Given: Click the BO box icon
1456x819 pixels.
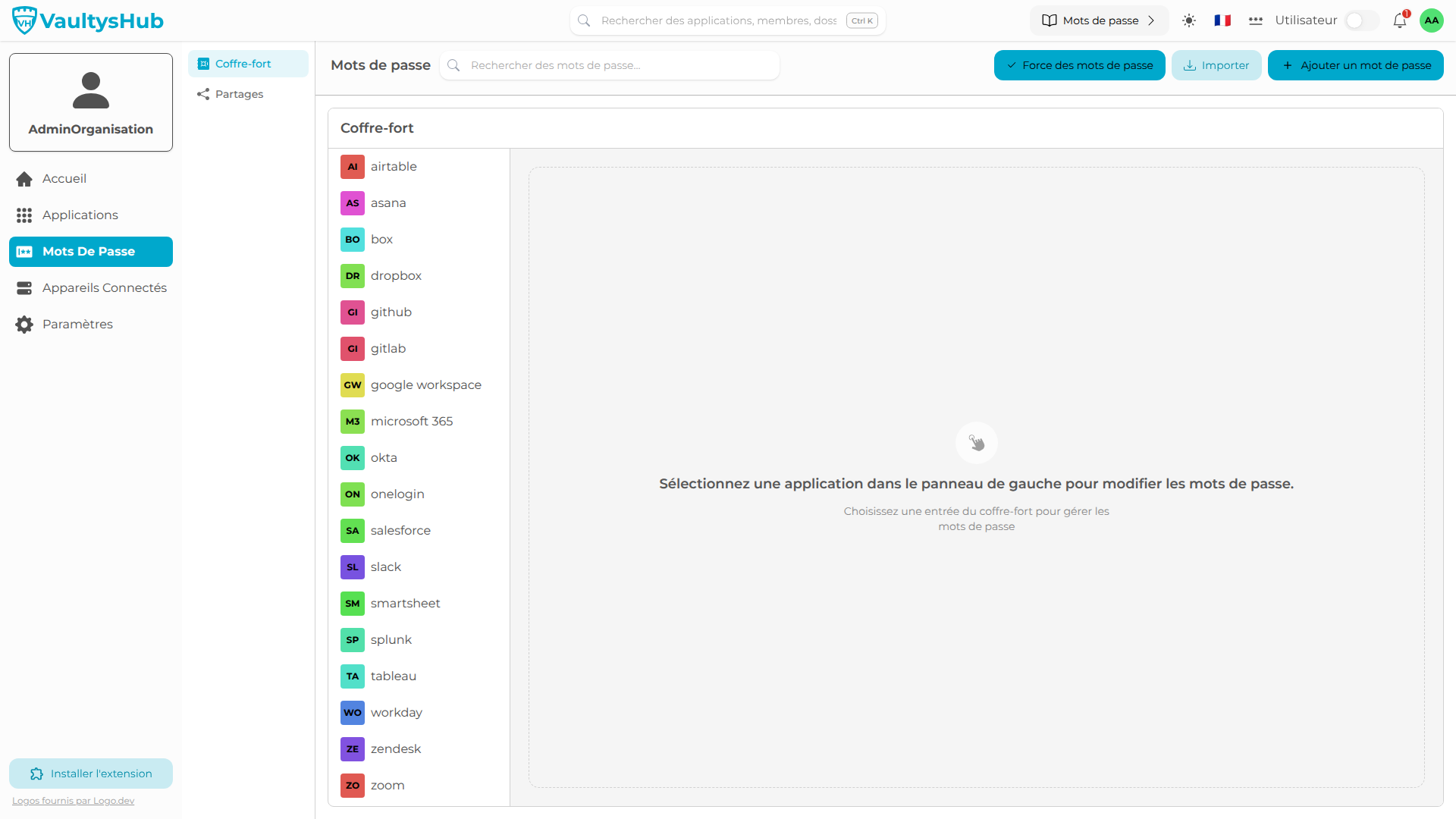Looking at the screenshot, I should 353,240.
